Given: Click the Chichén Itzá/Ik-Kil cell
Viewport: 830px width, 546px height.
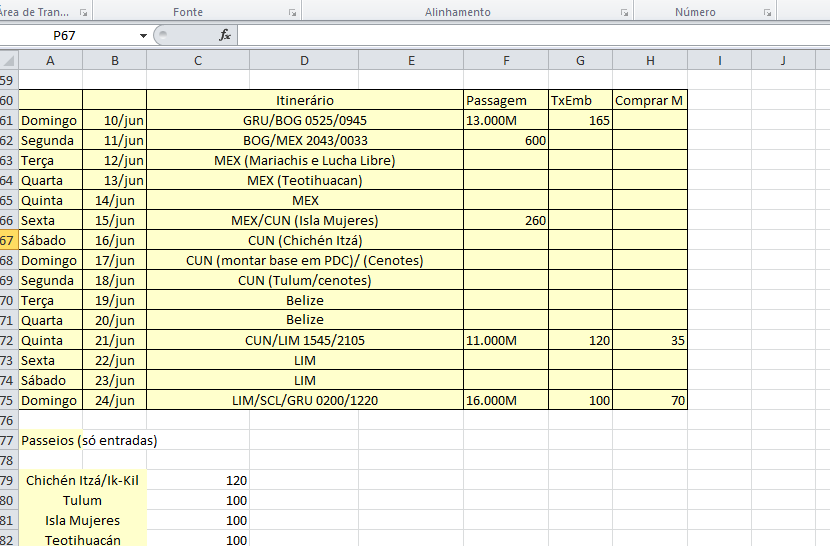Looking at the screenshot, I should 82,480.
